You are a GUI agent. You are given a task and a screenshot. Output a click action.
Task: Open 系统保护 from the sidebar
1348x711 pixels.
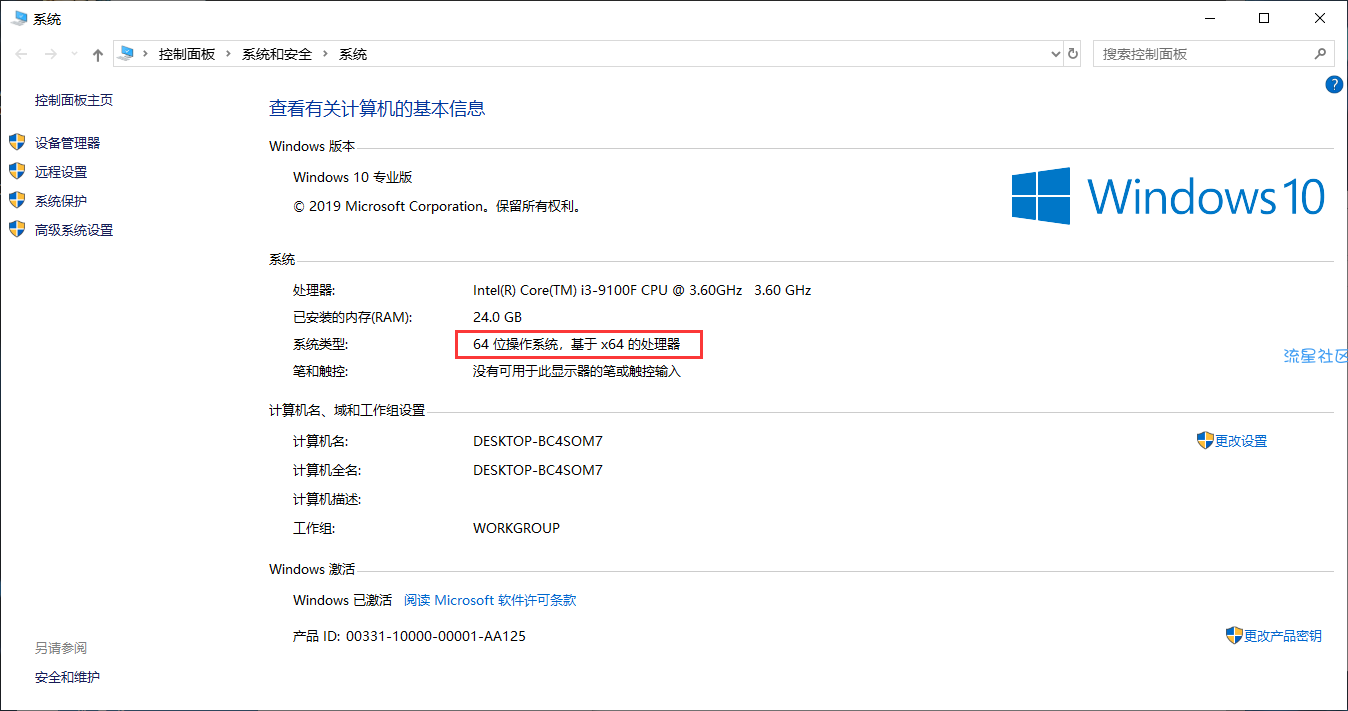pos(61,201)
